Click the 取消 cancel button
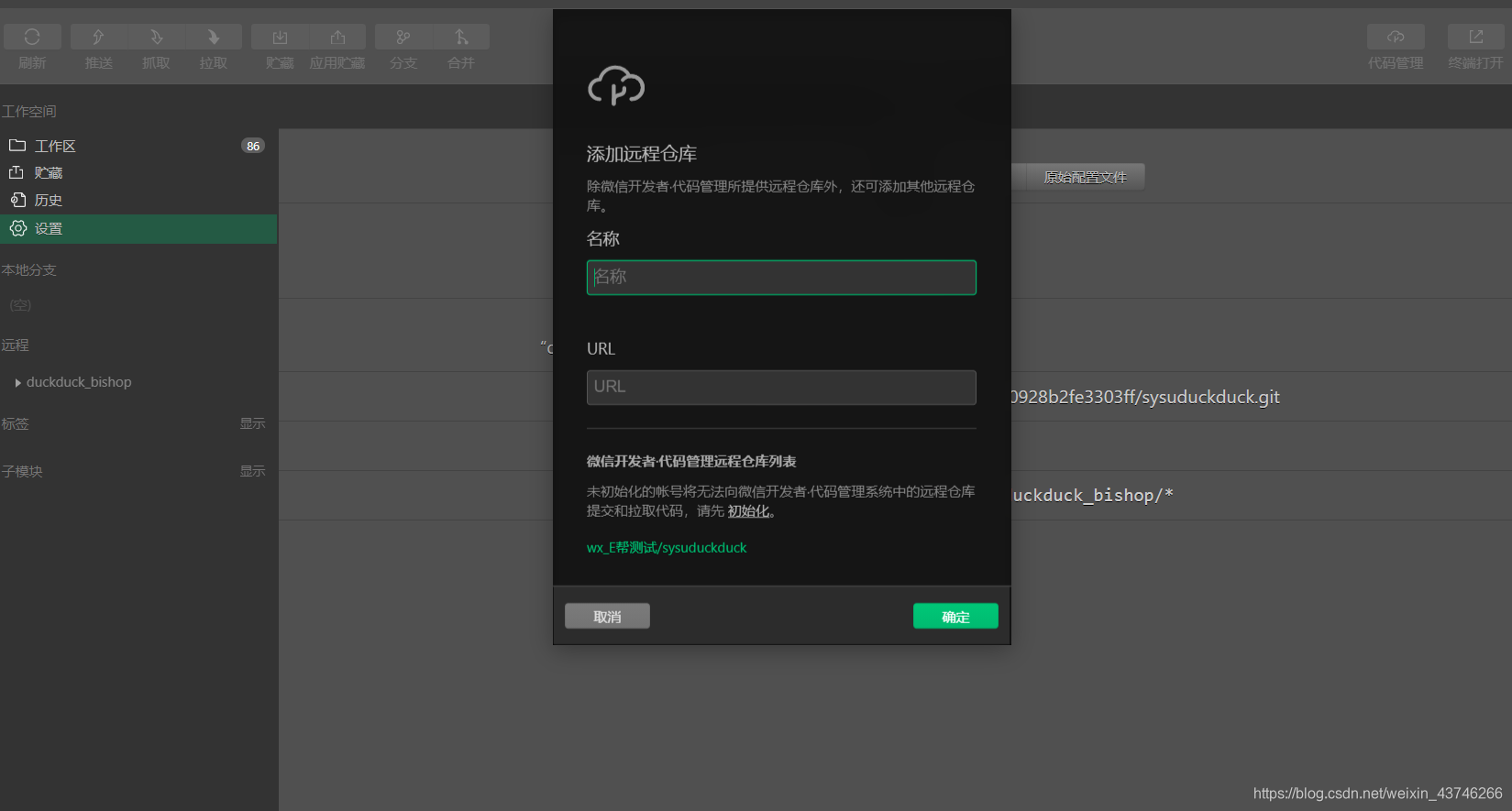 click(x=607, y=617)
